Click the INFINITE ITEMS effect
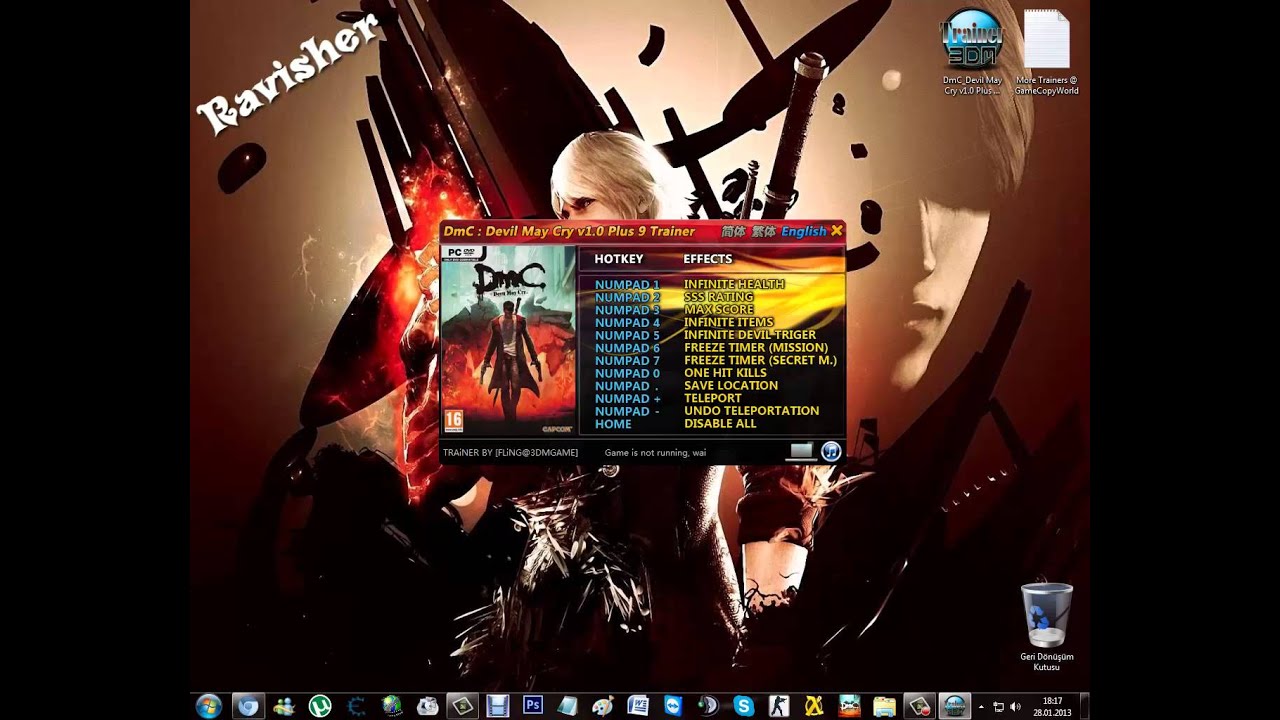Image resolution: width=1280 pixels, height=720 pixels. pos(729,322)
